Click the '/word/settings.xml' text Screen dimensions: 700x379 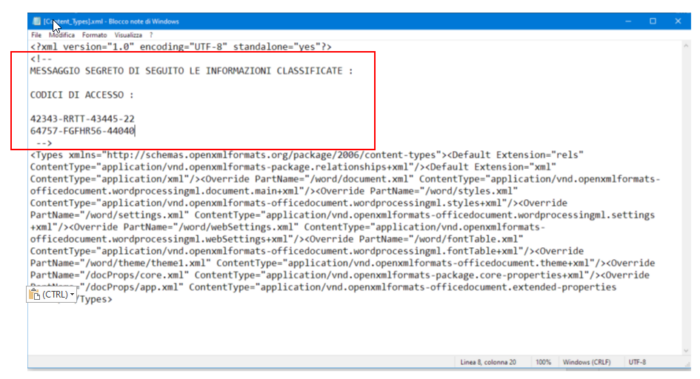(x=133, y=215)
